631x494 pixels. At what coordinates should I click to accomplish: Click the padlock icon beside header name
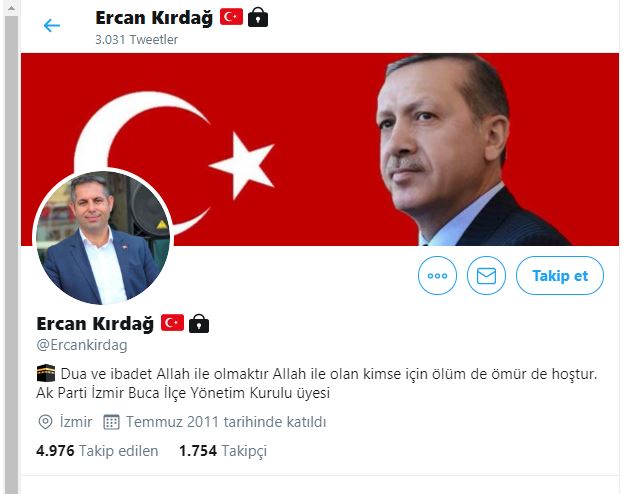click(x=258, y=18)
